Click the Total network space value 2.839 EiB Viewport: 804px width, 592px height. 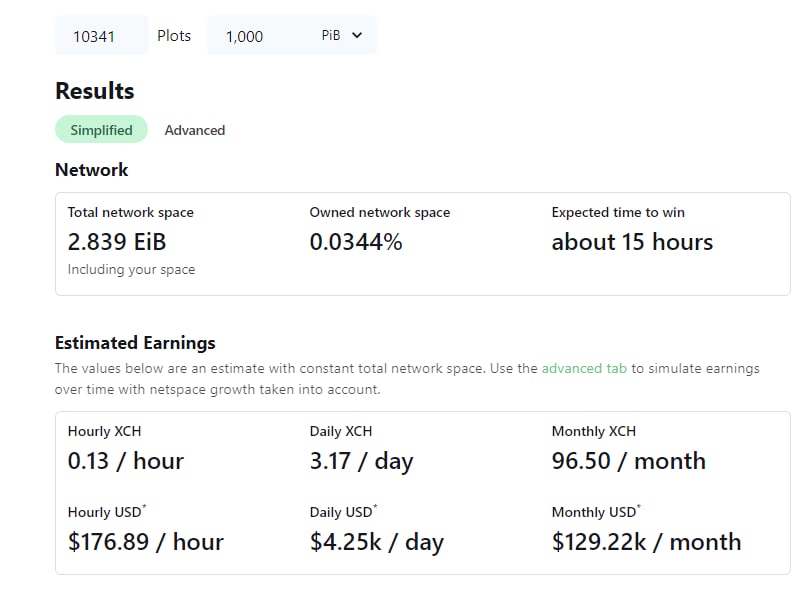click(x=117, y=242)
